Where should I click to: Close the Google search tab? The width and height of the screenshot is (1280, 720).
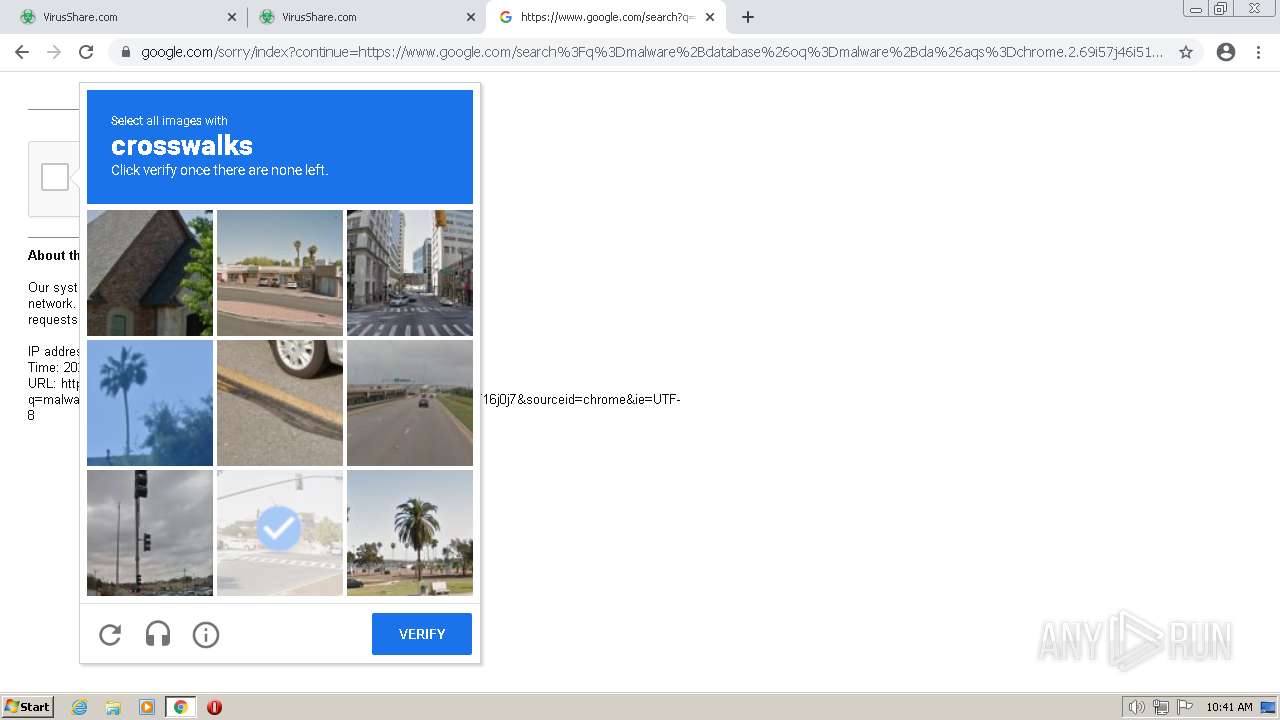711,17
